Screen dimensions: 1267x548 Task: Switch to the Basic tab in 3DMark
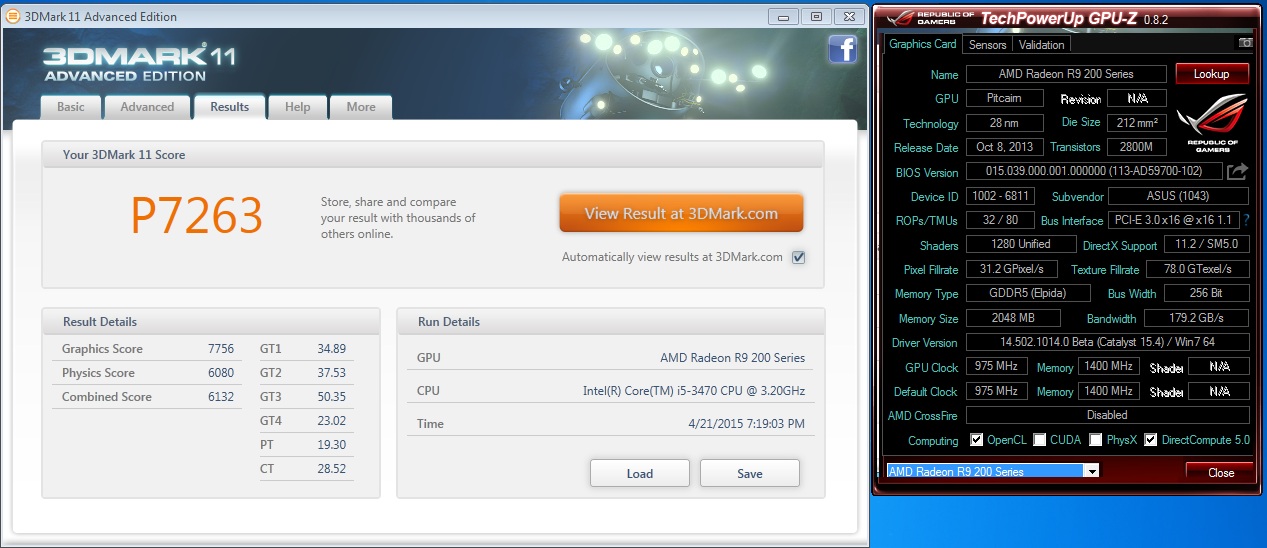pos(71,107)
